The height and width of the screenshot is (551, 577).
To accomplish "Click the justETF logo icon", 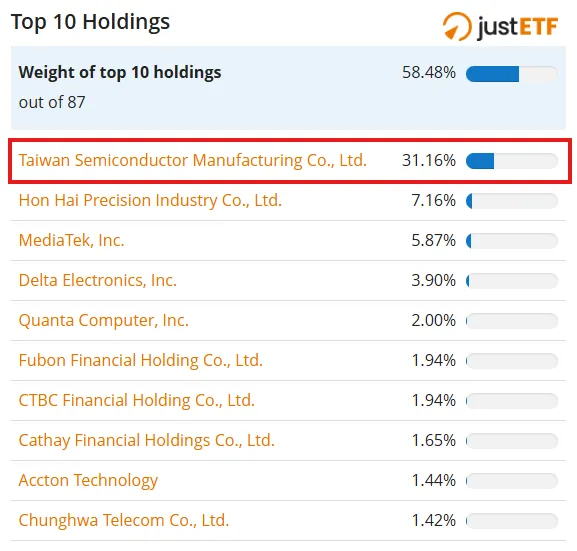I will (x=457, y=26).
